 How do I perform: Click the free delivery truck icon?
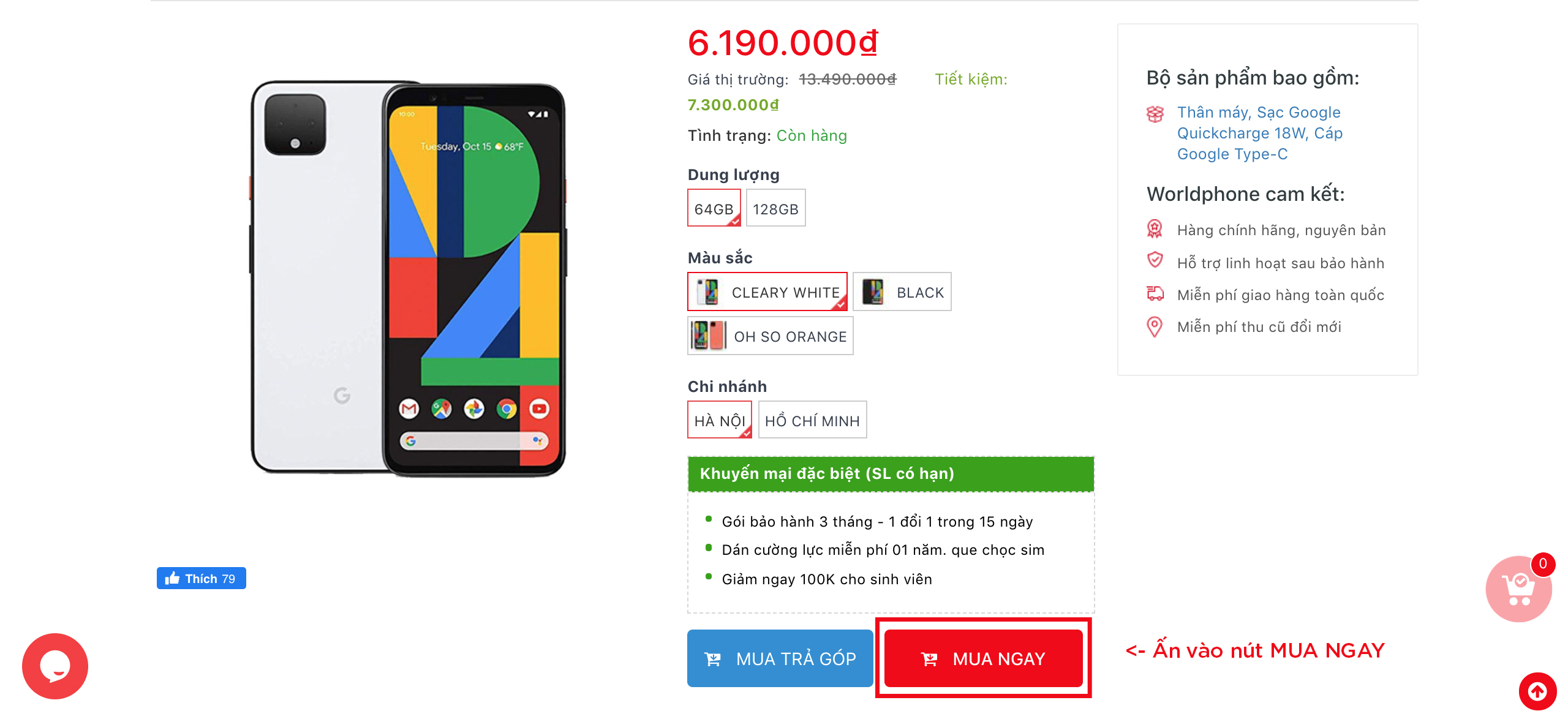click(1155, 294)
